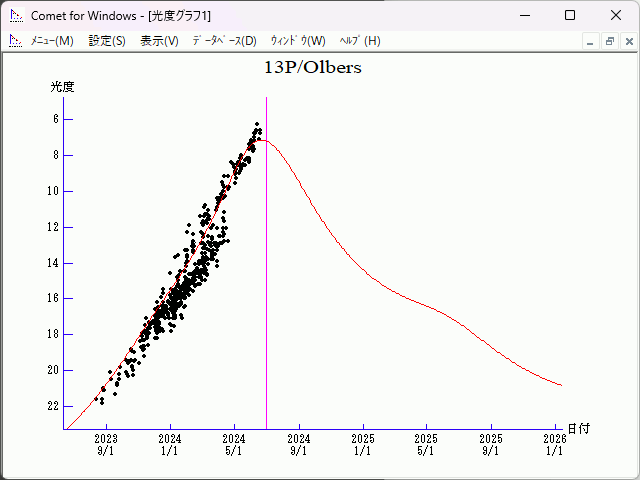Click the 2026 1/1 date tick label
640x480 pixels.
[555, 444]
